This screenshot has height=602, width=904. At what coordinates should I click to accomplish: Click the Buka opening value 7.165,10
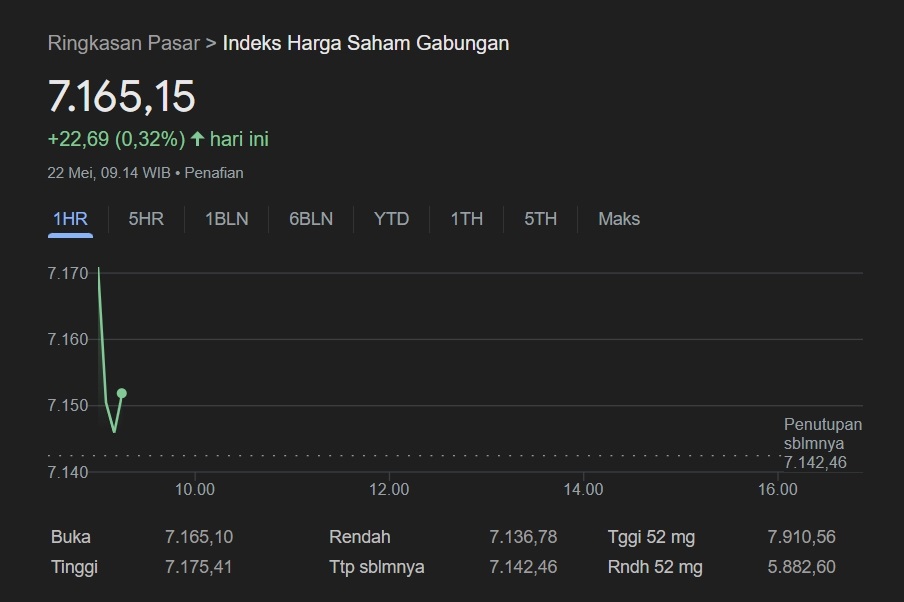pyautogui.click(x=199, y=537)
